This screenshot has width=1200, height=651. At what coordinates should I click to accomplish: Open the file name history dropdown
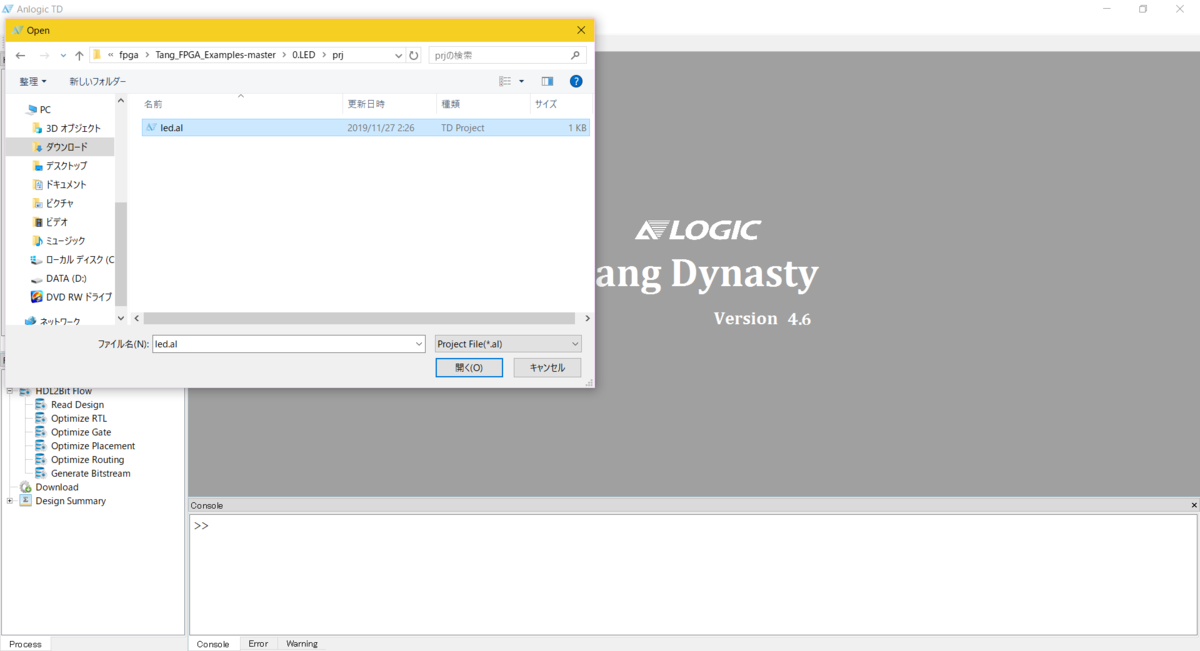[x=419, y=343]
